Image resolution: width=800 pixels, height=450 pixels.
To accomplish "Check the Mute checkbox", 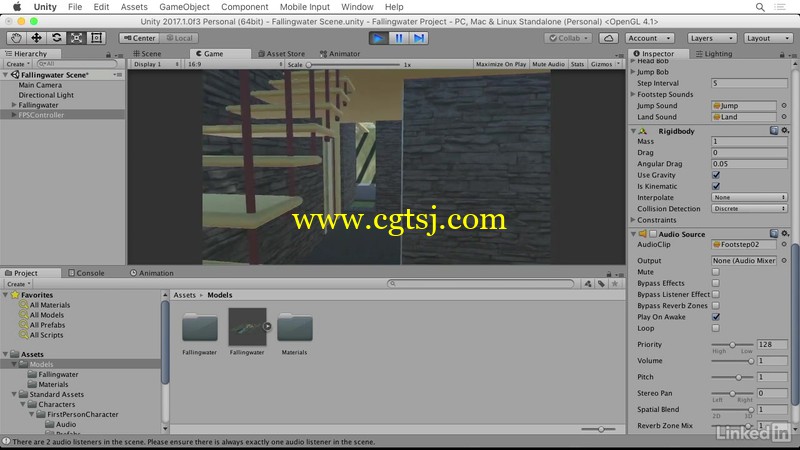I will pyautogui.click(x=716, y=272).
